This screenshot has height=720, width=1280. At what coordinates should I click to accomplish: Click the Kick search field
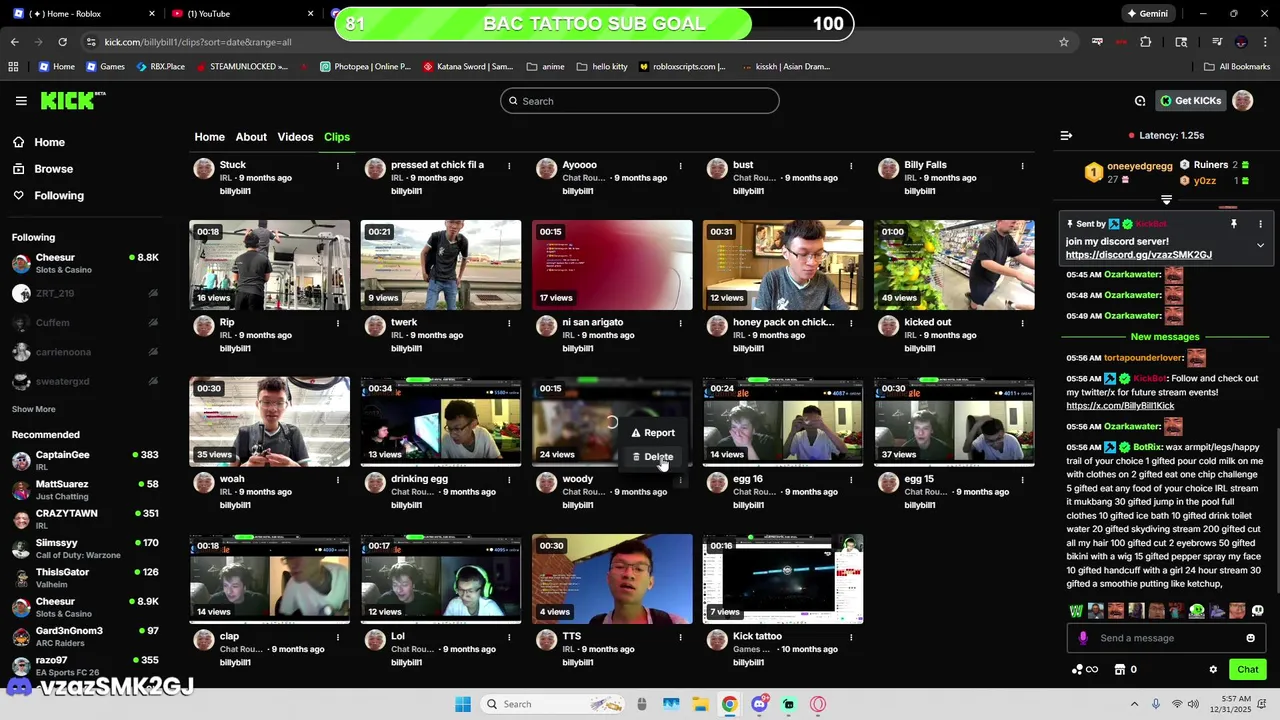pos(640,101)
